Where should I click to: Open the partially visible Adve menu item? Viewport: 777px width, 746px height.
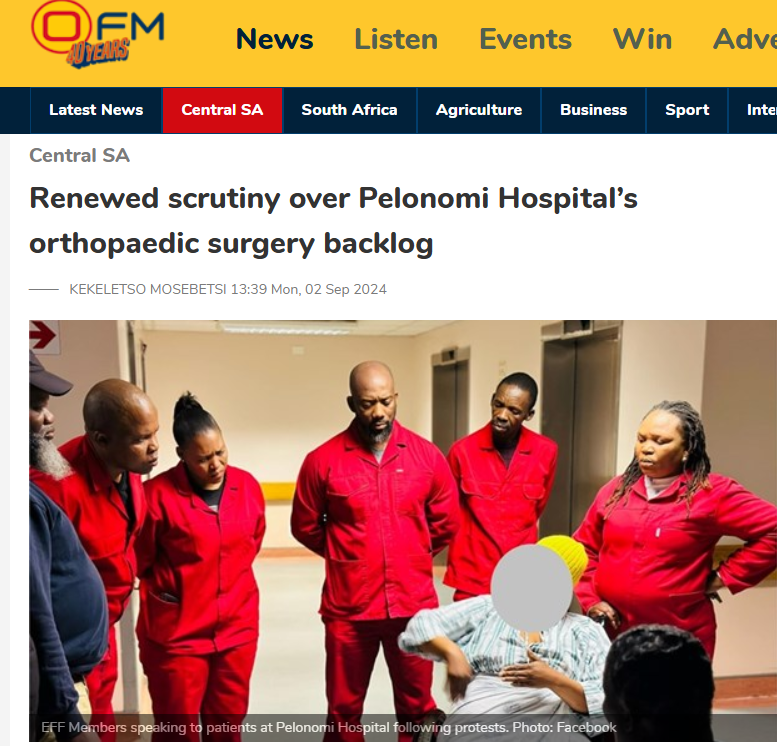tap(745, 39)
